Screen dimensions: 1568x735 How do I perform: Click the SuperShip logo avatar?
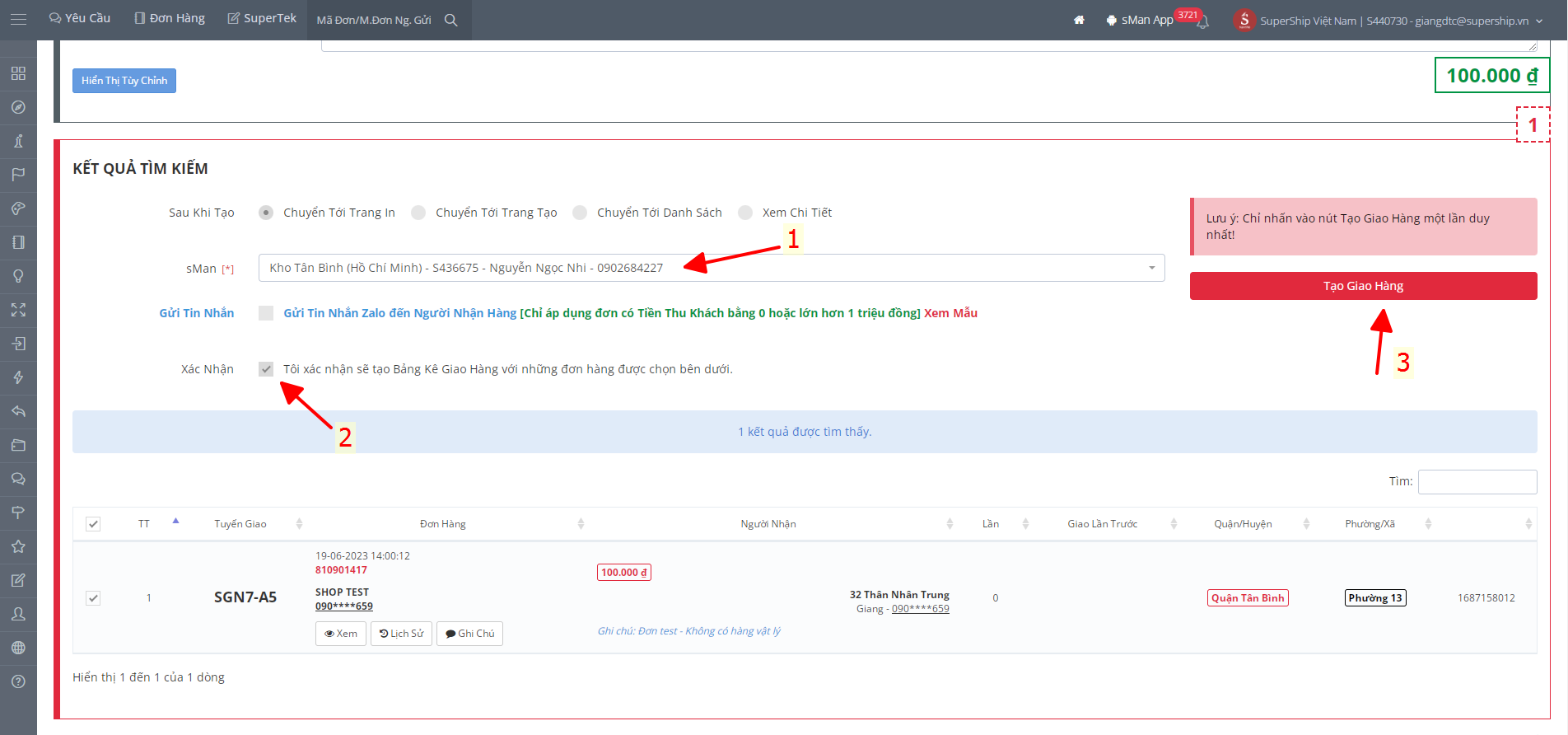pyautogui.click(x=1244, y=20)
